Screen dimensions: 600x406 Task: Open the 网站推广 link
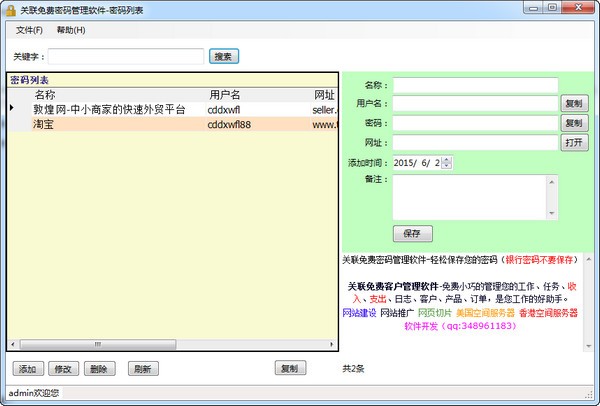click(397, 313)
